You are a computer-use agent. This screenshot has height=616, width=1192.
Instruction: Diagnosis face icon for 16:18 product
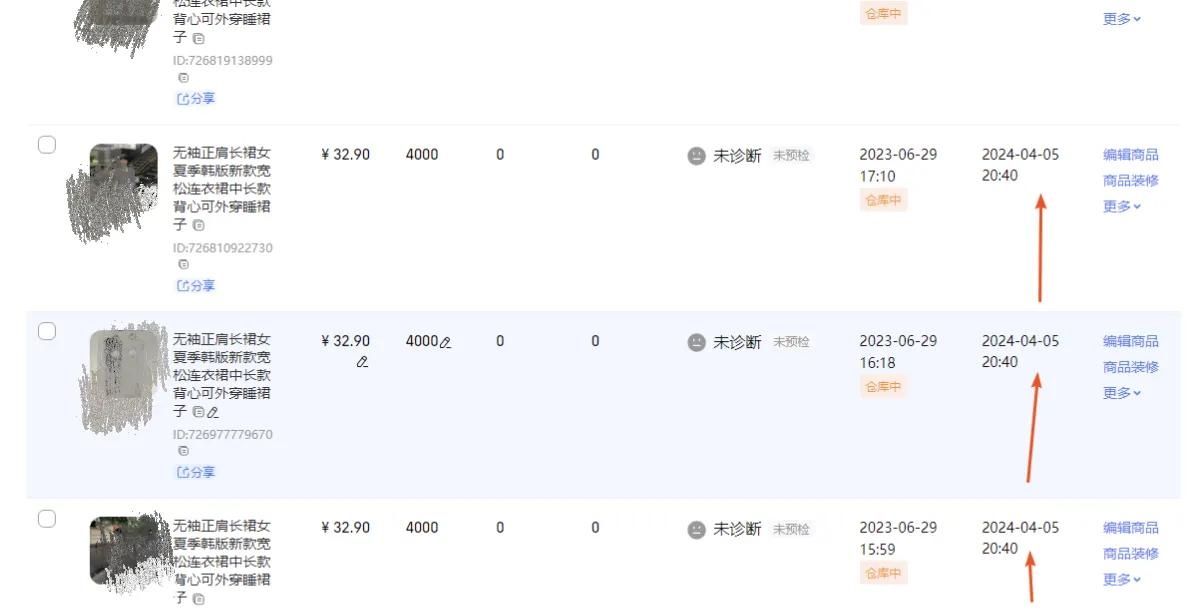(x=696, y=342)
